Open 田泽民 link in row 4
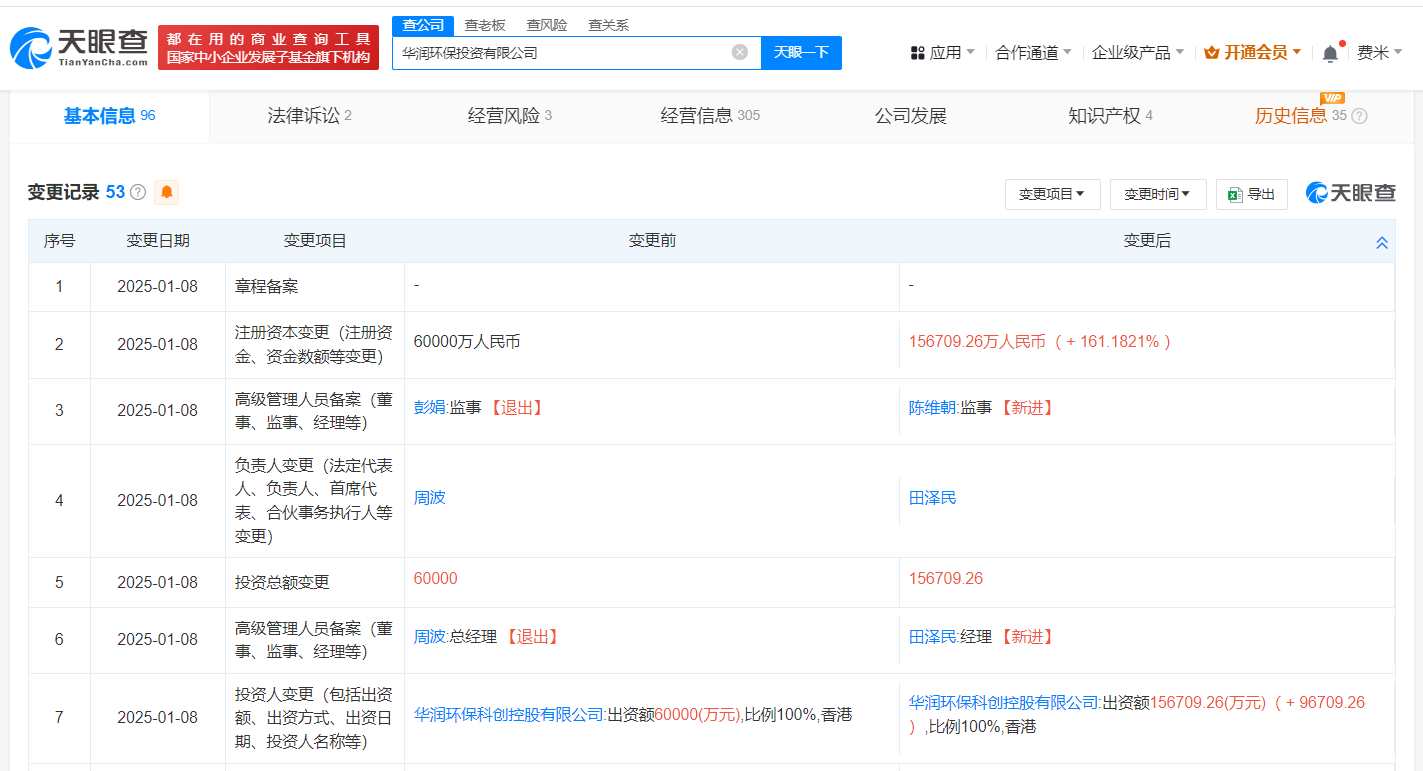The image size is (1423, 771). [x=932, y=497]
